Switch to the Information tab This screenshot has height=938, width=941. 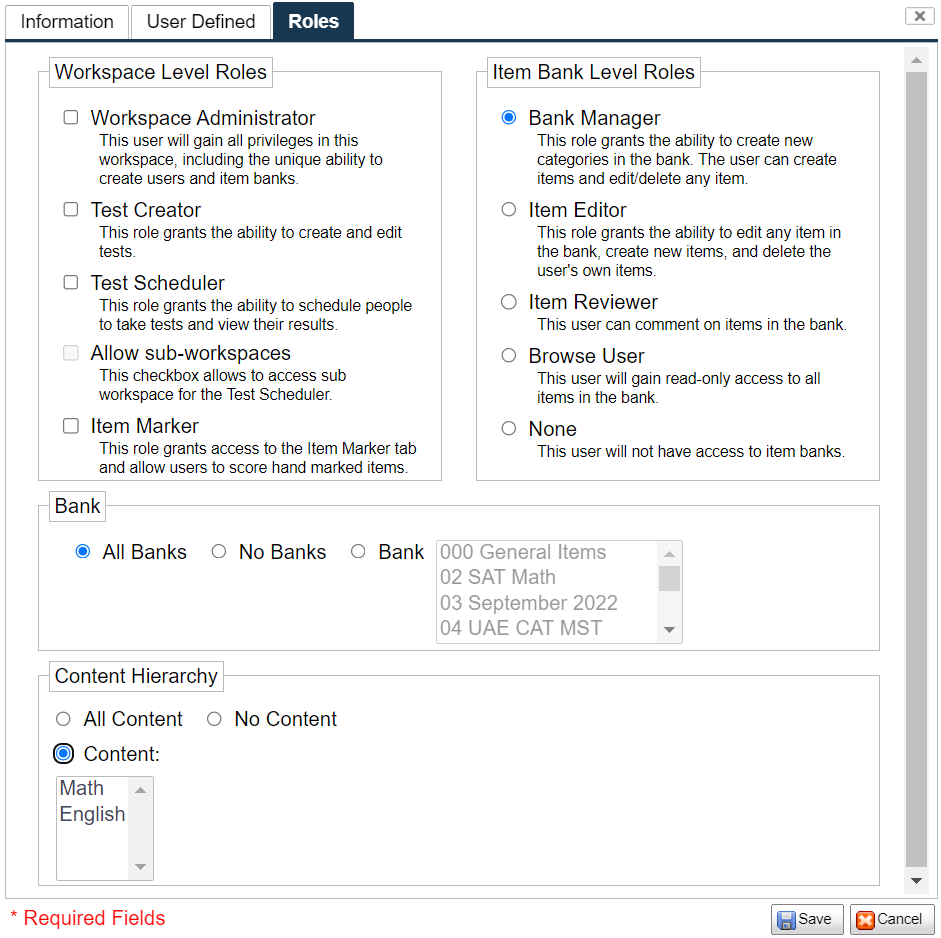67,22
